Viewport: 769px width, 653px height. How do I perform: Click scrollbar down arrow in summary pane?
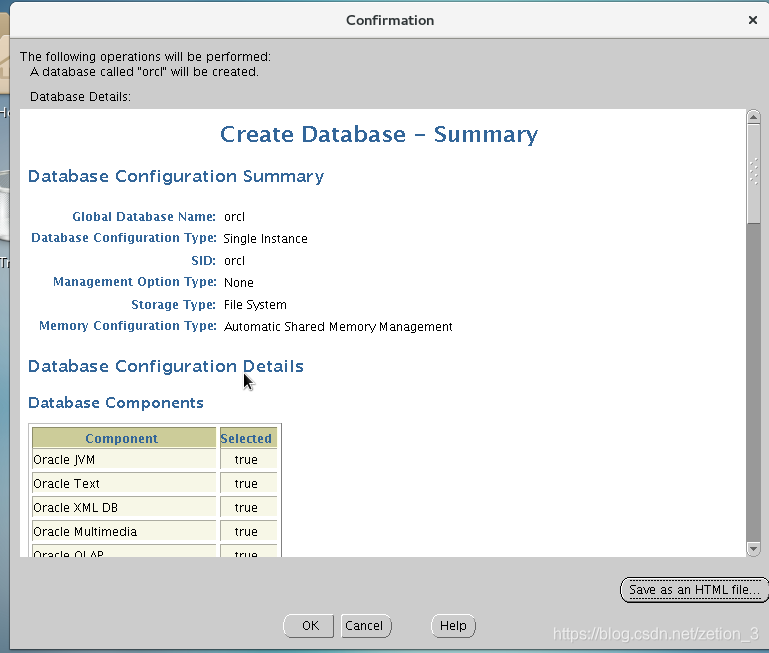click(753, 548)
